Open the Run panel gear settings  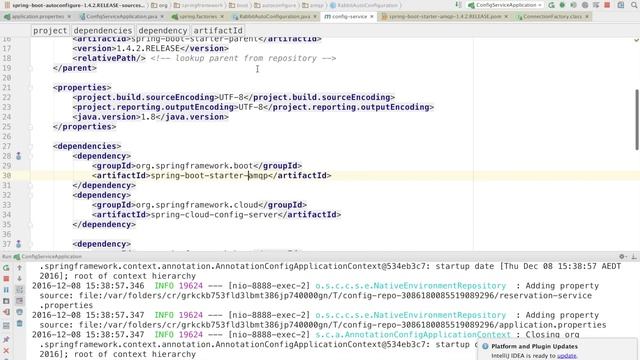point(622,256)
